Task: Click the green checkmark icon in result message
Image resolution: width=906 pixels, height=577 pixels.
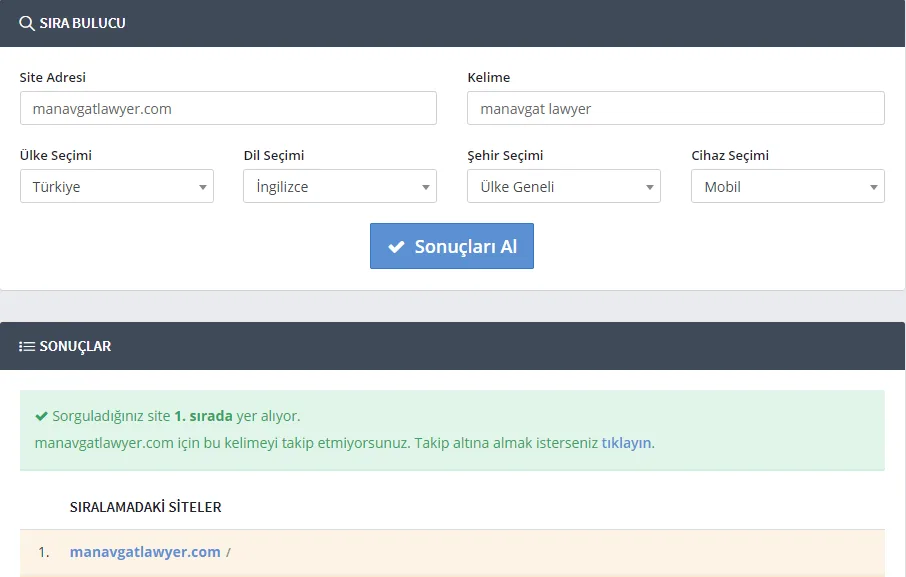Action: click(x=41, y=416)
